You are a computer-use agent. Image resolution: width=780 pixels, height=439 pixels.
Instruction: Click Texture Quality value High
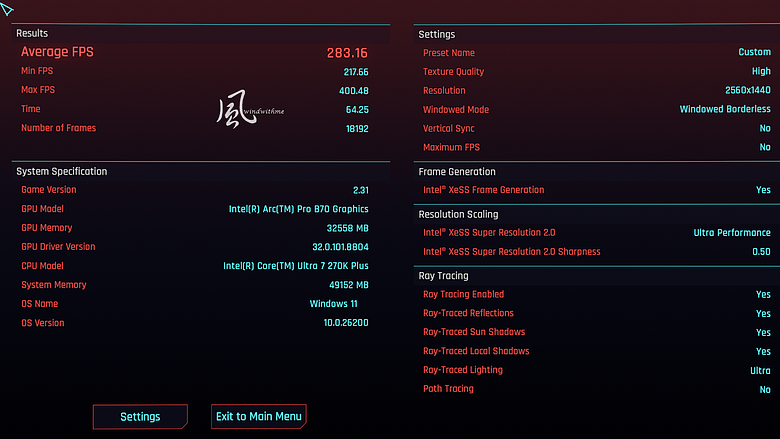[x=761, y=71]
